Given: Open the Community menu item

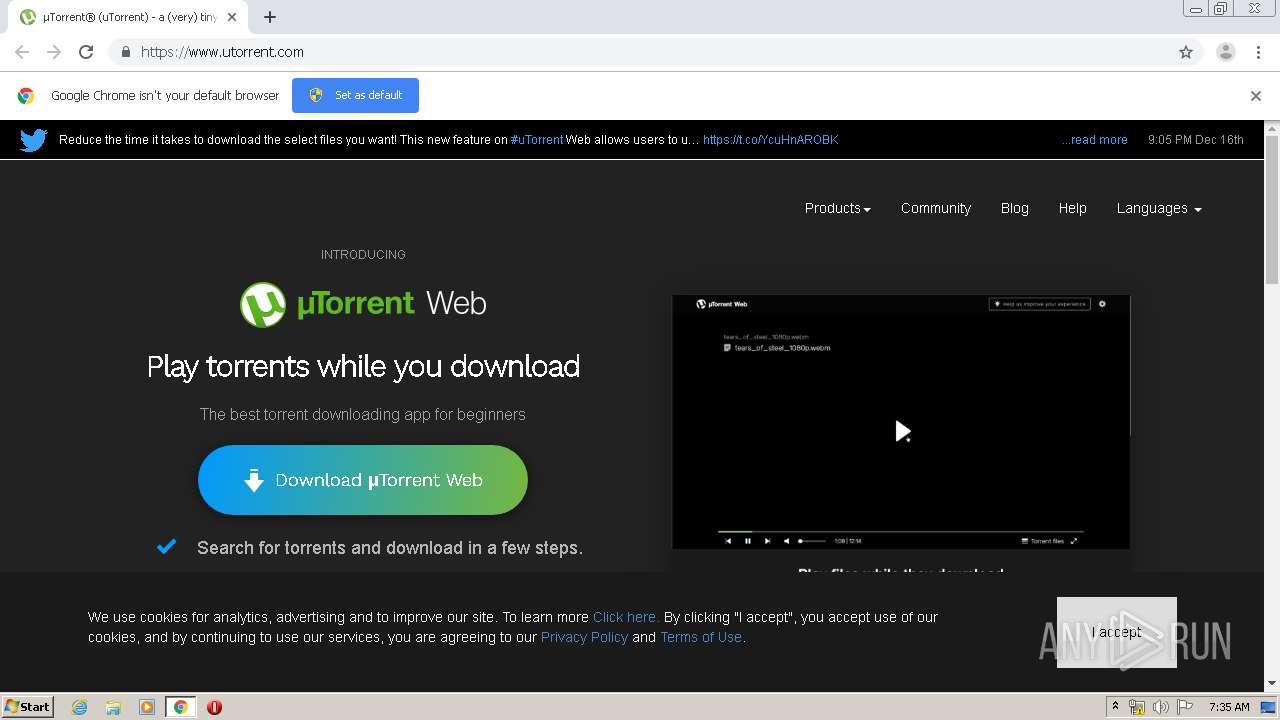Looking at the screenshot, I should (x=936, y=208).
